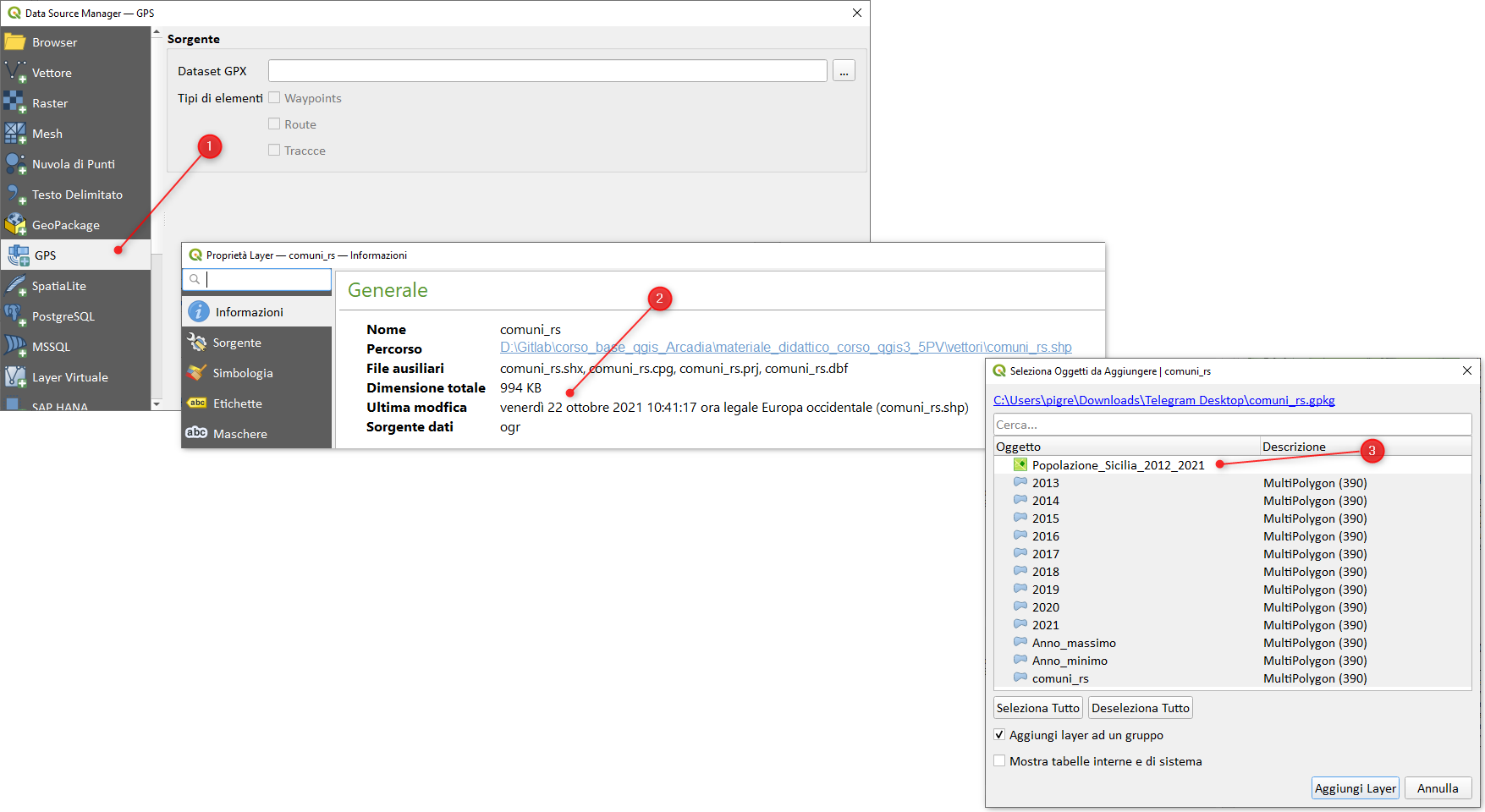Open the Mesh source icon
The height and width of the screenshot is (812, 1485).
pyautogui.click(x=15, y=134)
